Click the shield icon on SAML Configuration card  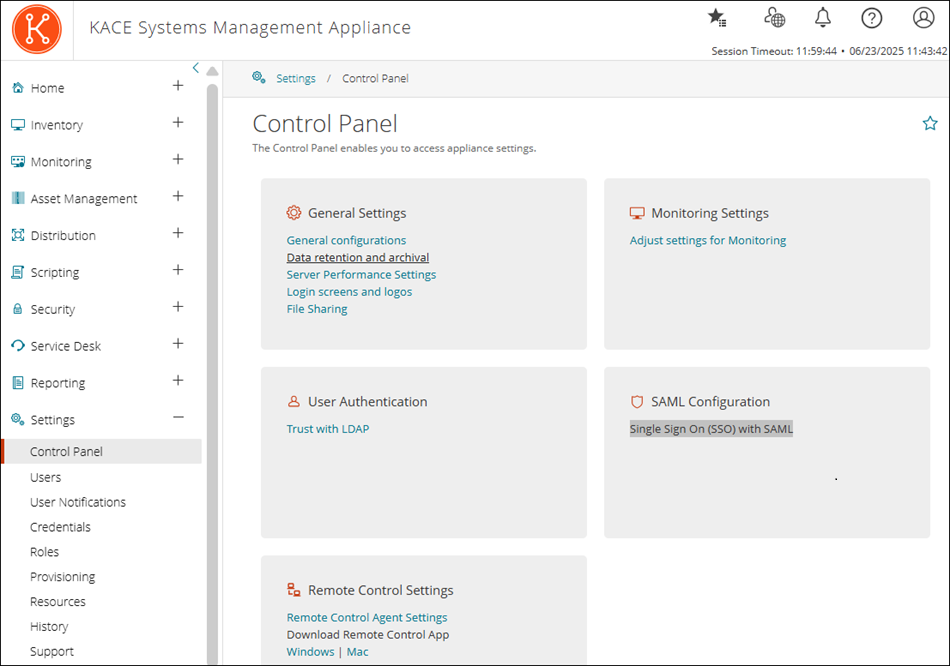tap(637, 401)
